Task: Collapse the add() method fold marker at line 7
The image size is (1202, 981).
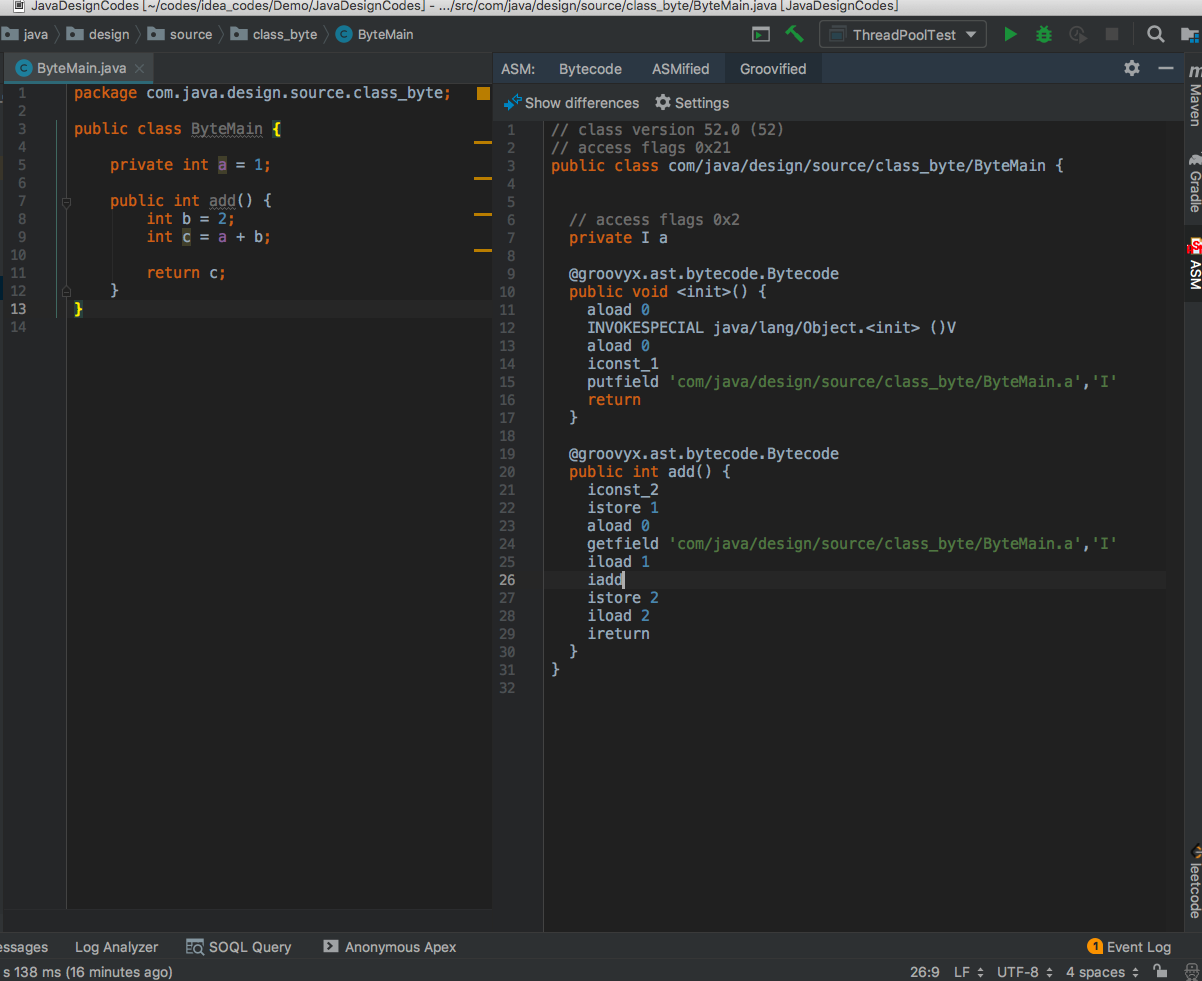Action: point(66,201)
